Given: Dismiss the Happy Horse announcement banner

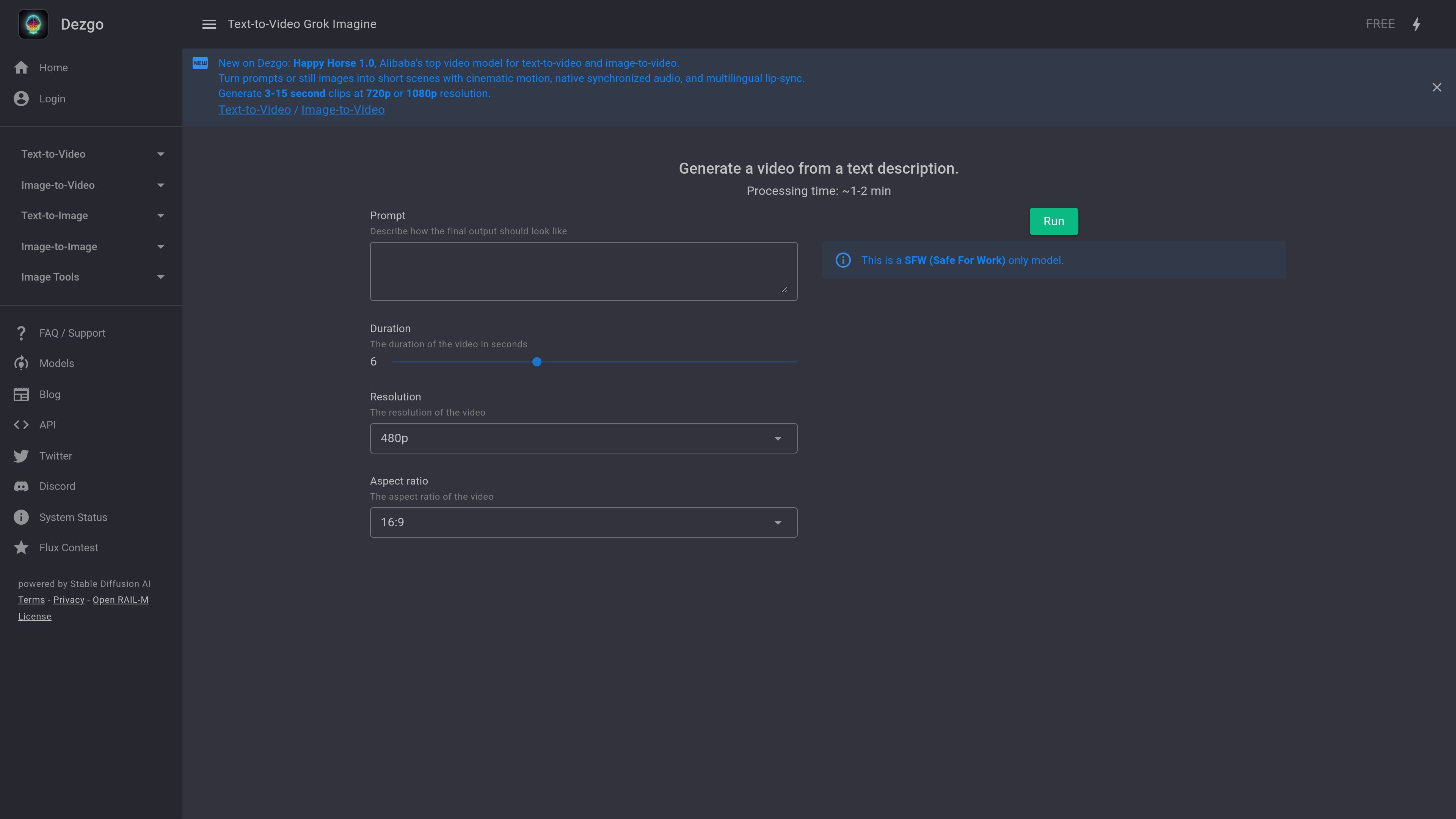Looking at the screenshot, I should [x=1437, y=87].
